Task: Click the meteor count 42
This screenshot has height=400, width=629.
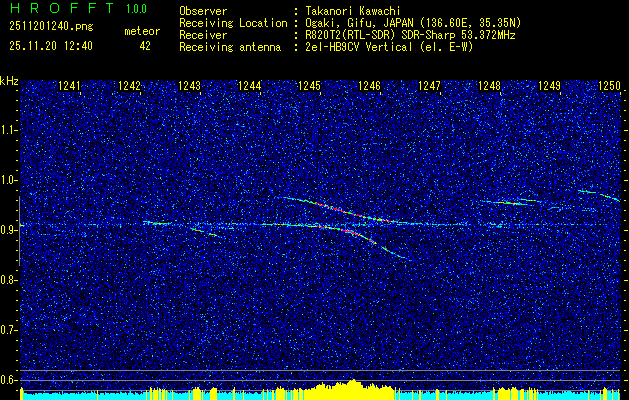Action: click(145, 46)
